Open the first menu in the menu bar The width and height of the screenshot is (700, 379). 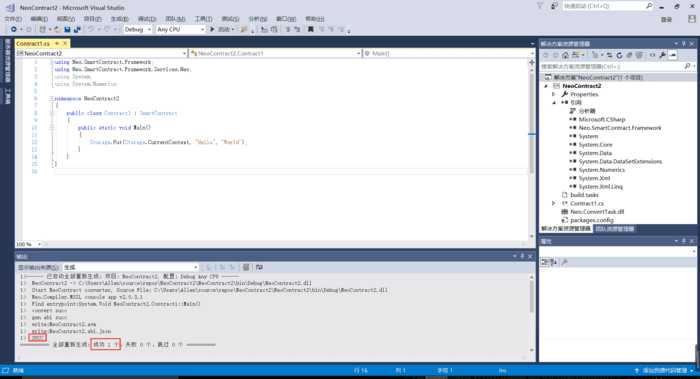click(13, 19)
